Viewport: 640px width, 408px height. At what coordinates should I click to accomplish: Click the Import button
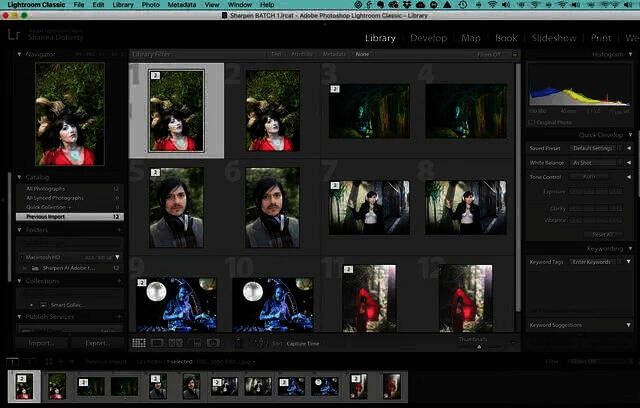coord(41,343)
